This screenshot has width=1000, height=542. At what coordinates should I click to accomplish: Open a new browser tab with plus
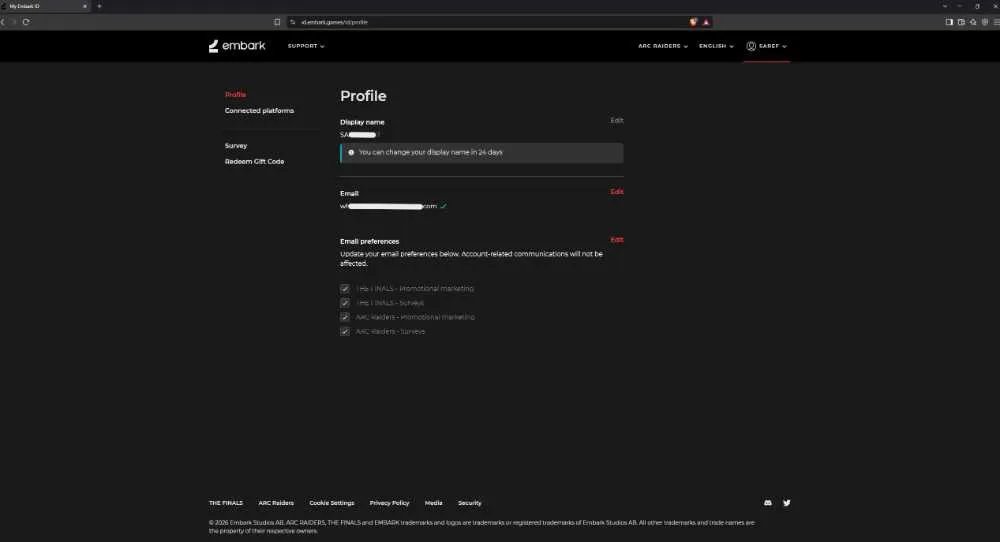[99, 6]
